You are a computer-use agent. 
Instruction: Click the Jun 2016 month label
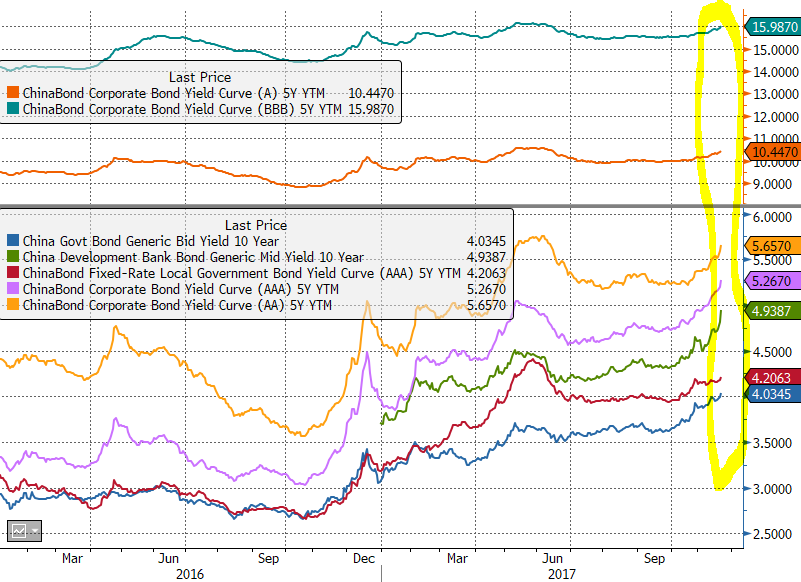point(169,558)
